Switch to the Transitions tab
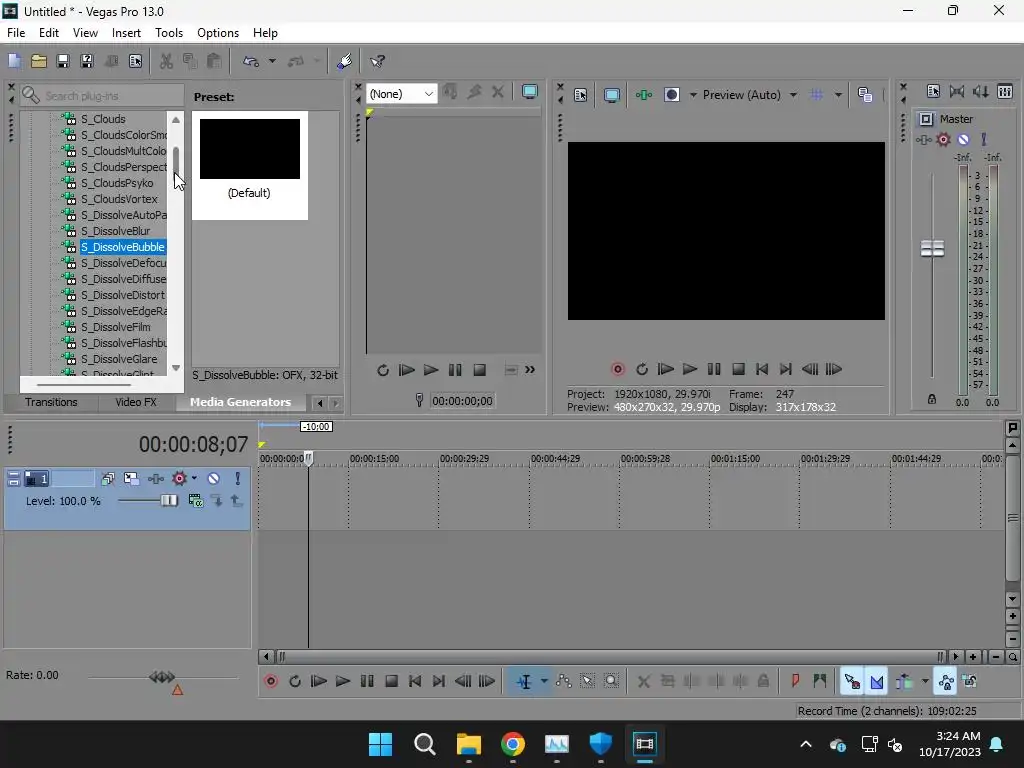 point(51,402)
